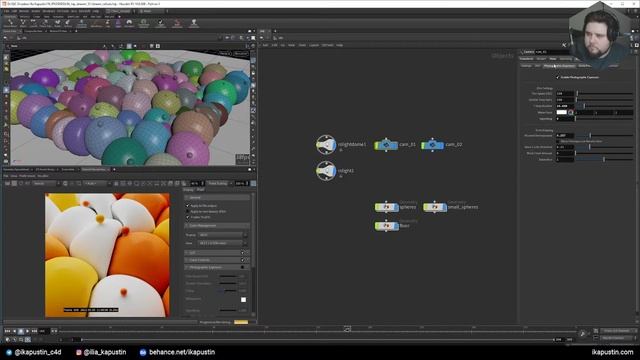Click the first icon under the playback buttons
Viewport: 640px width, 360px height.
(8, 340)
